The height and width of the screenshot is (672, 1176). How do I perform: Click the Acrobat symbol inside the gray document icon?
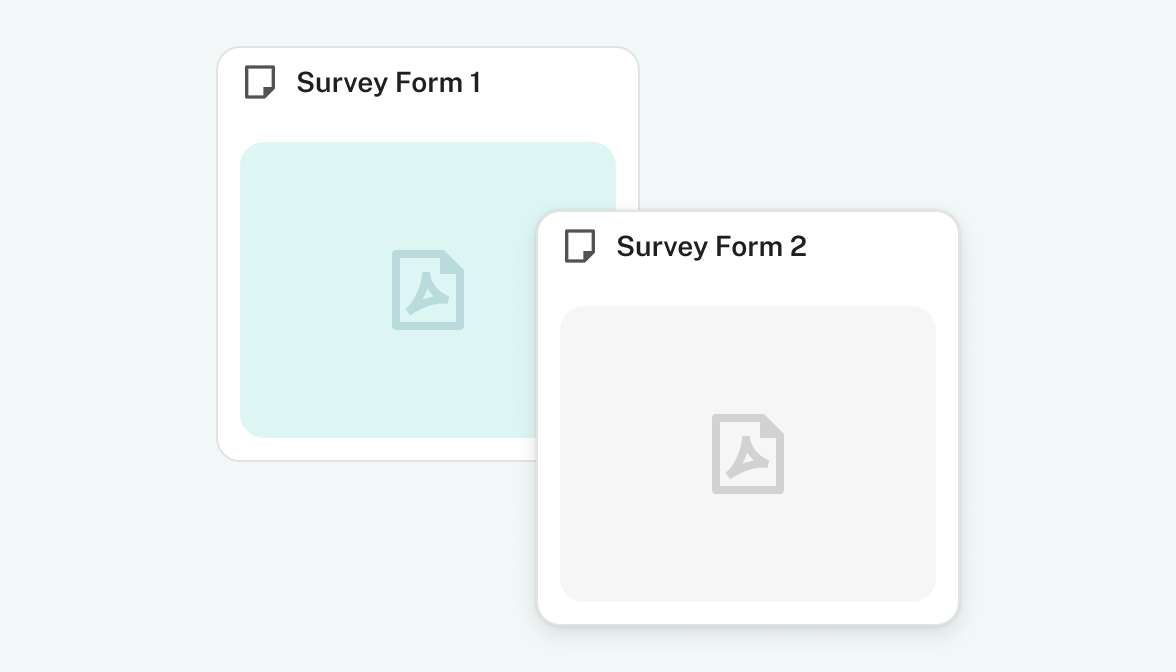click(x=747, y=459)
